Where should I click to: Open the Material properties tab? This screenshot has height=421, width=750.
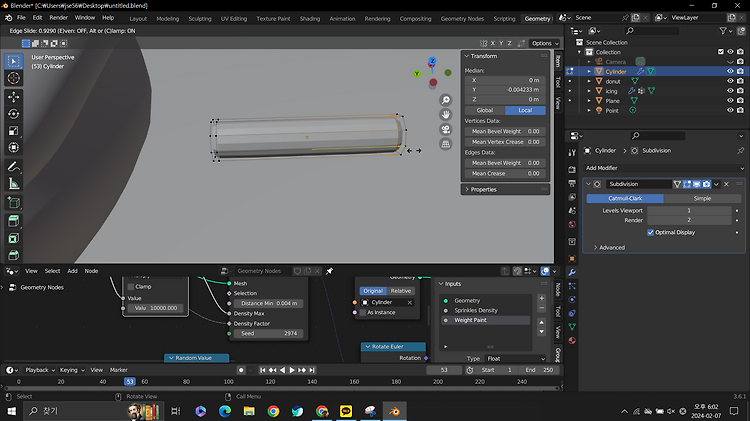572,341
